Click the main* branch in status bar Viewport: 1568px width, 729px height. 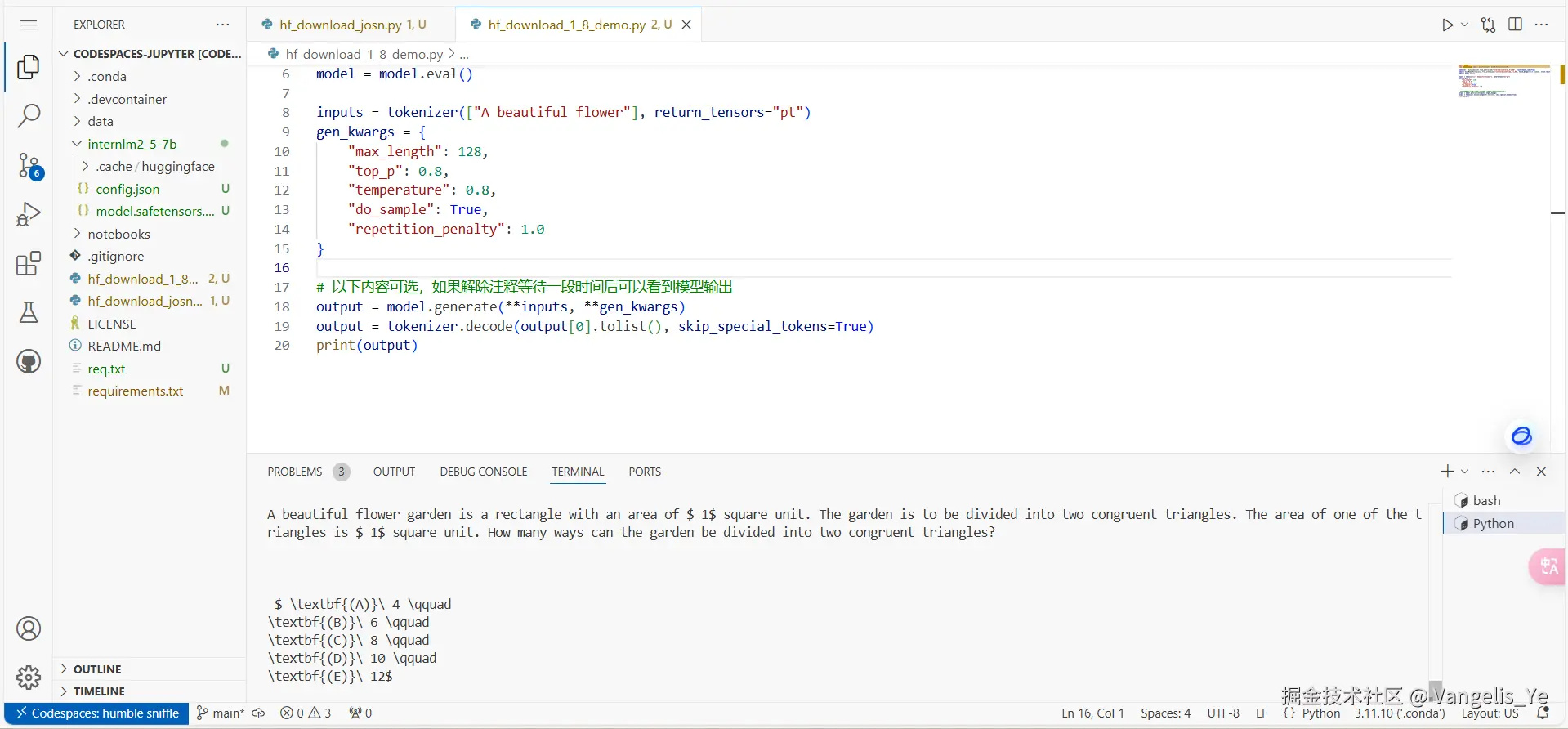pos(220,713)
